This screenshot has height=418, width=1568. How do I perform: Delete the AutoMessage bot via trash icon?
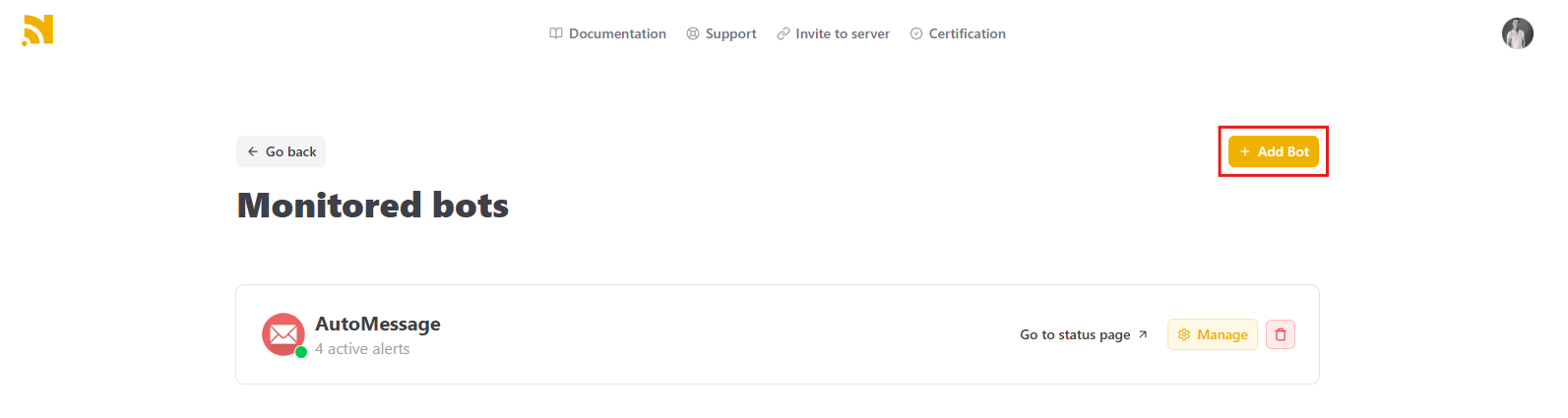(x=1281, y=334)
